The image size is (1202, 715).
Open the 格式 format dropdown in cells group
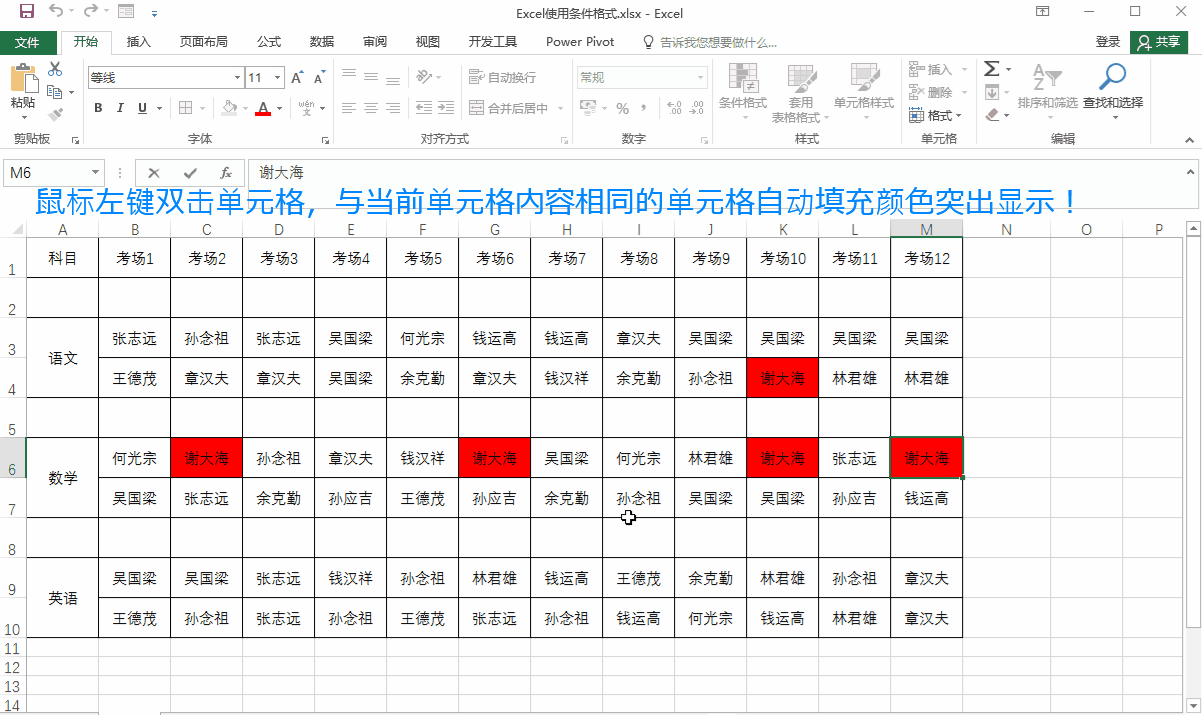coord(936,115)
